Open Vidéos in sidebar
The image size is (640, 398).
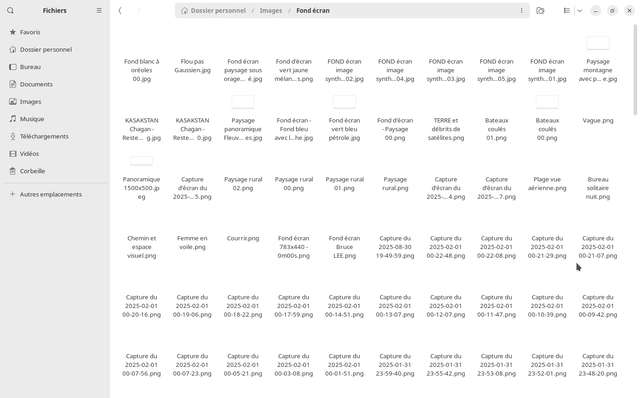(55, 154)
